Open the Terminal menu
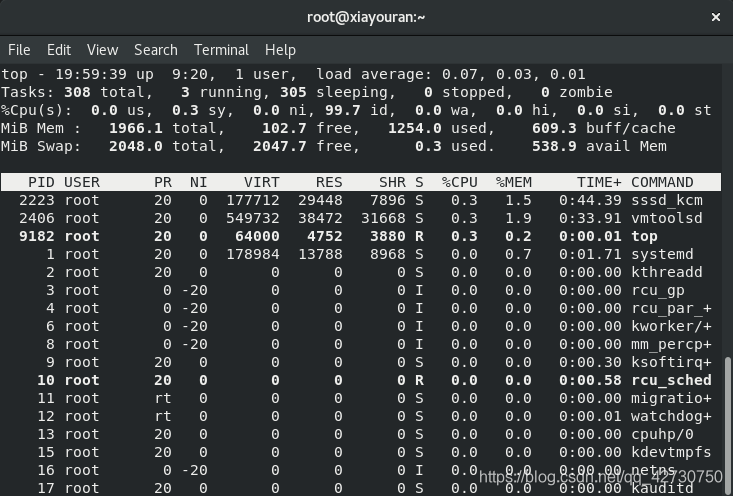Image resolution: width=733 pixels, height=496 pixels. coord(221,50)
